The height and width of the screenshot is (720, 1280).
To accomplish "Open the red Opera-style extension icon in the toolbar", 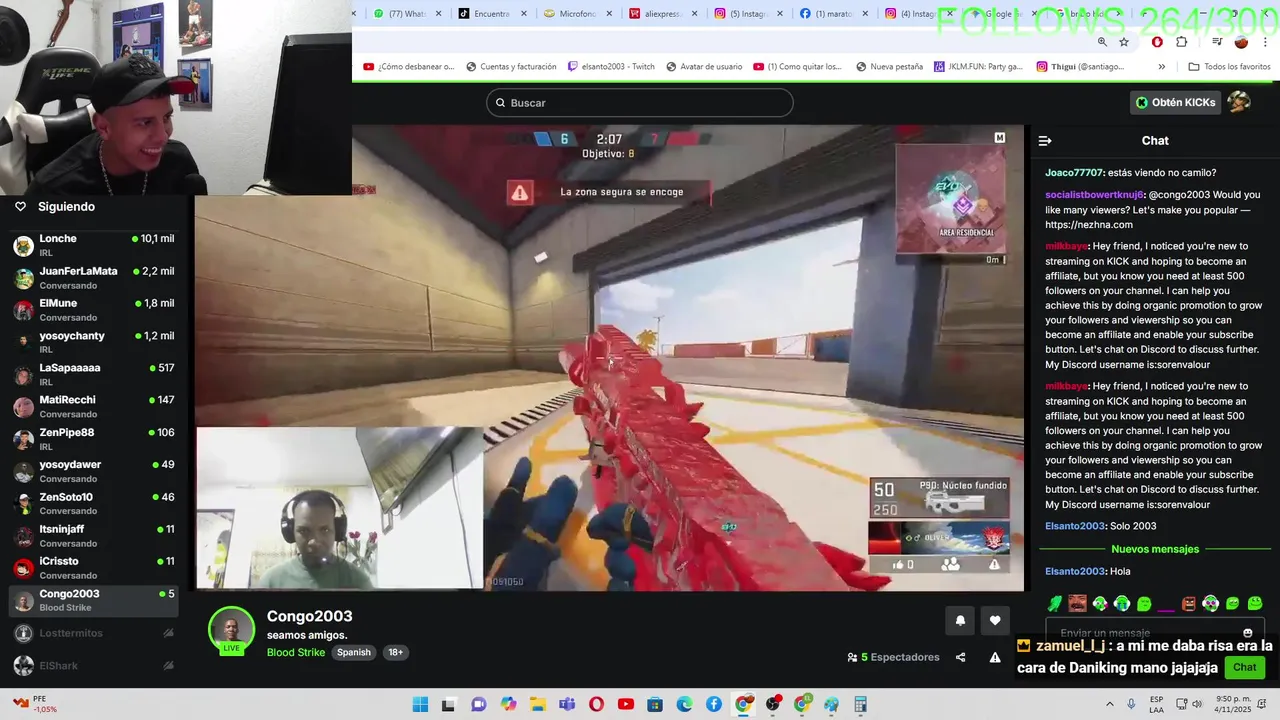I will (x=1157, y=42).
